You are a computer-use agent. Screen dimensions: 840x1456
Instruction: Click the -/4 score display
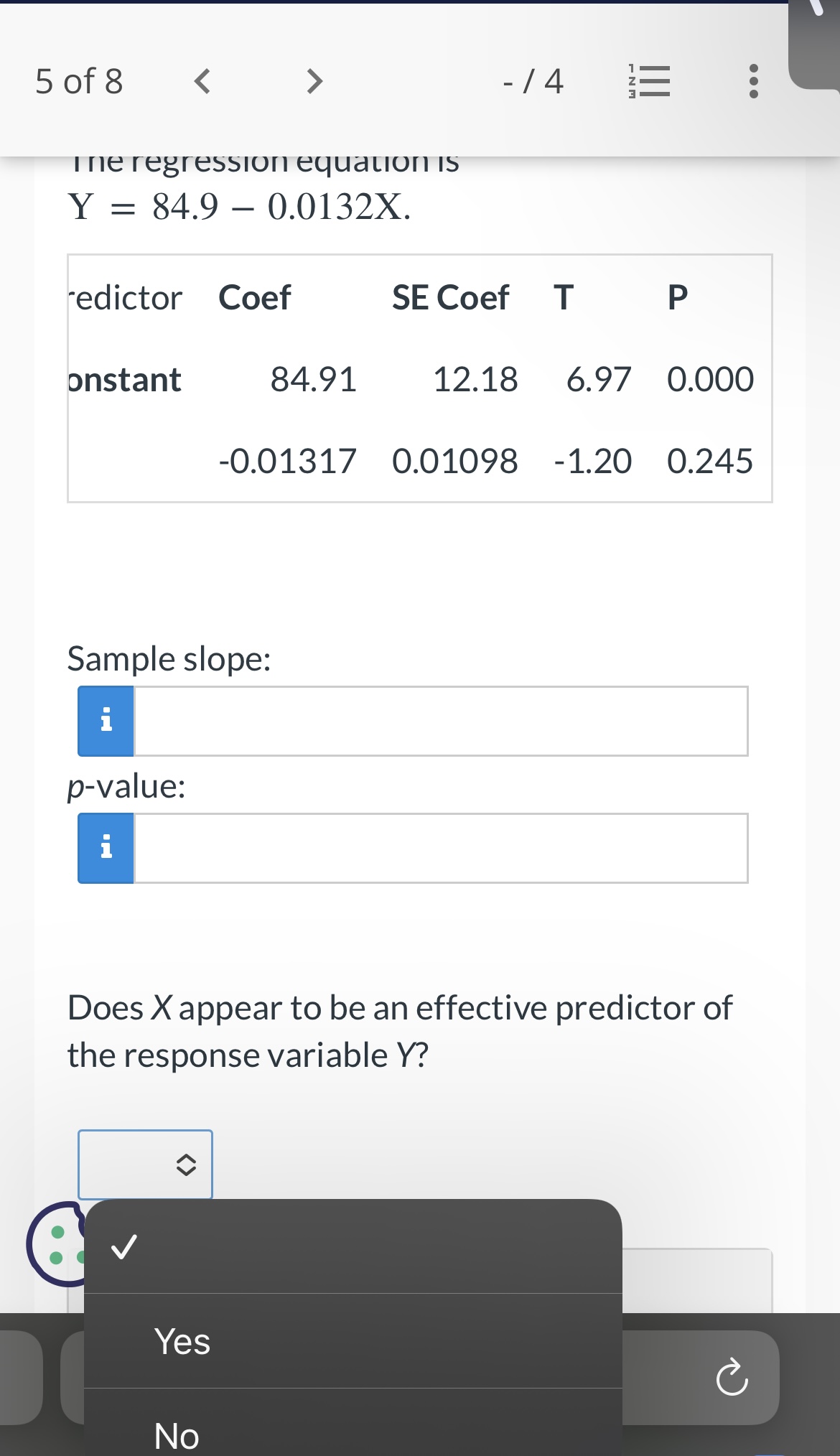(x=533, y=81)
